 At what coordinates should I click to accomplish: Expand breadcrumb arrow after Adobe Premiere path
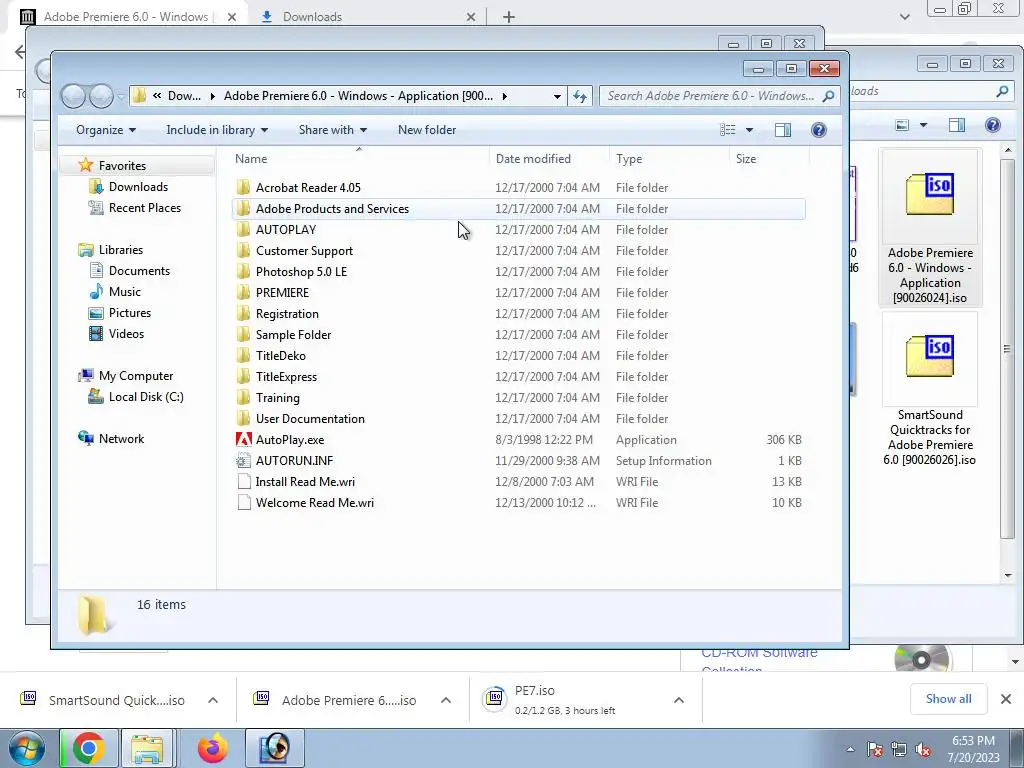click(x=504, y=96)
